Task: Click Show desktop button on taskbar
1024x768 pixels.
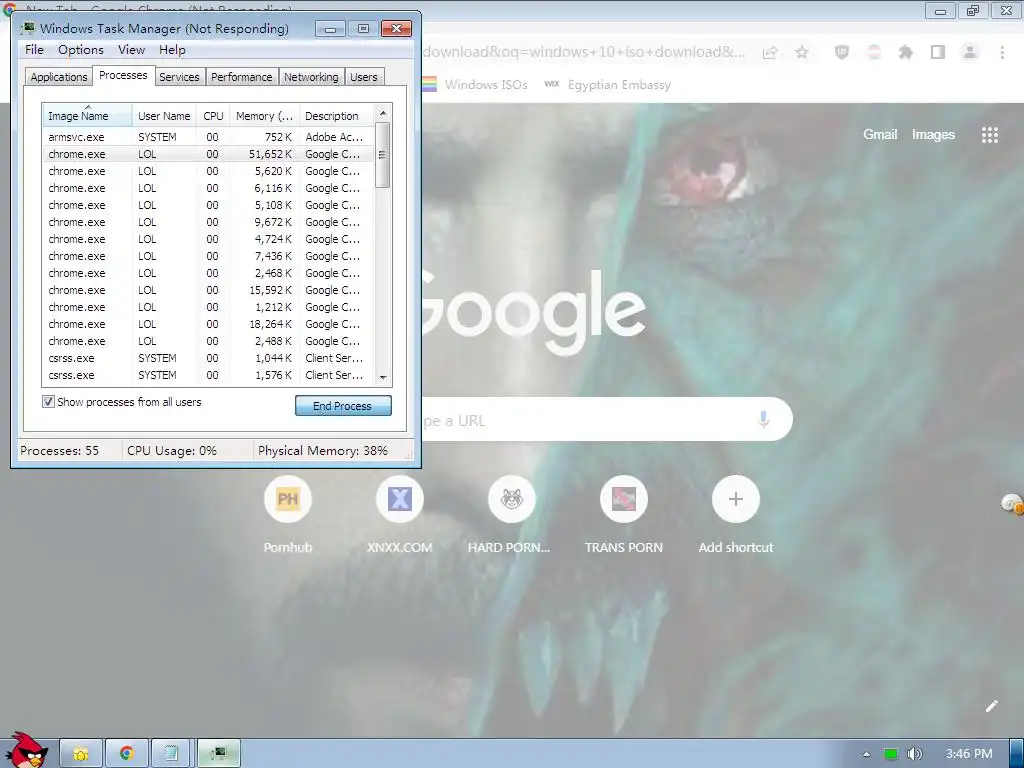Action: point(1017,754)
